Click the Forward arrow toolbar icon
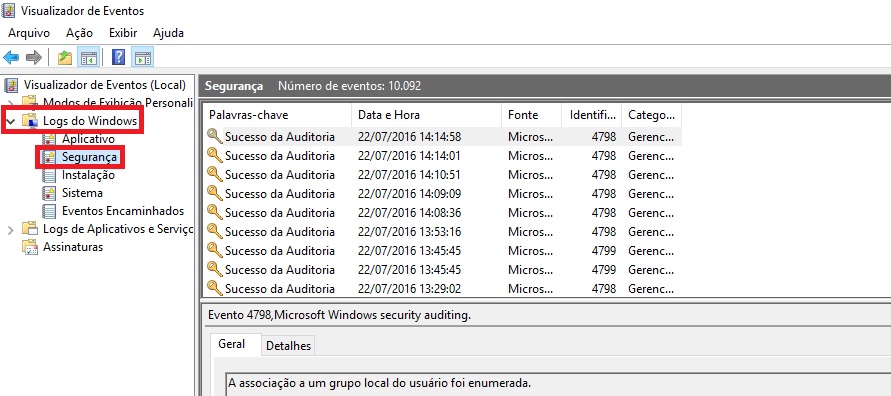The height and width of the screenshot is (396, 891). click(34, 57)
